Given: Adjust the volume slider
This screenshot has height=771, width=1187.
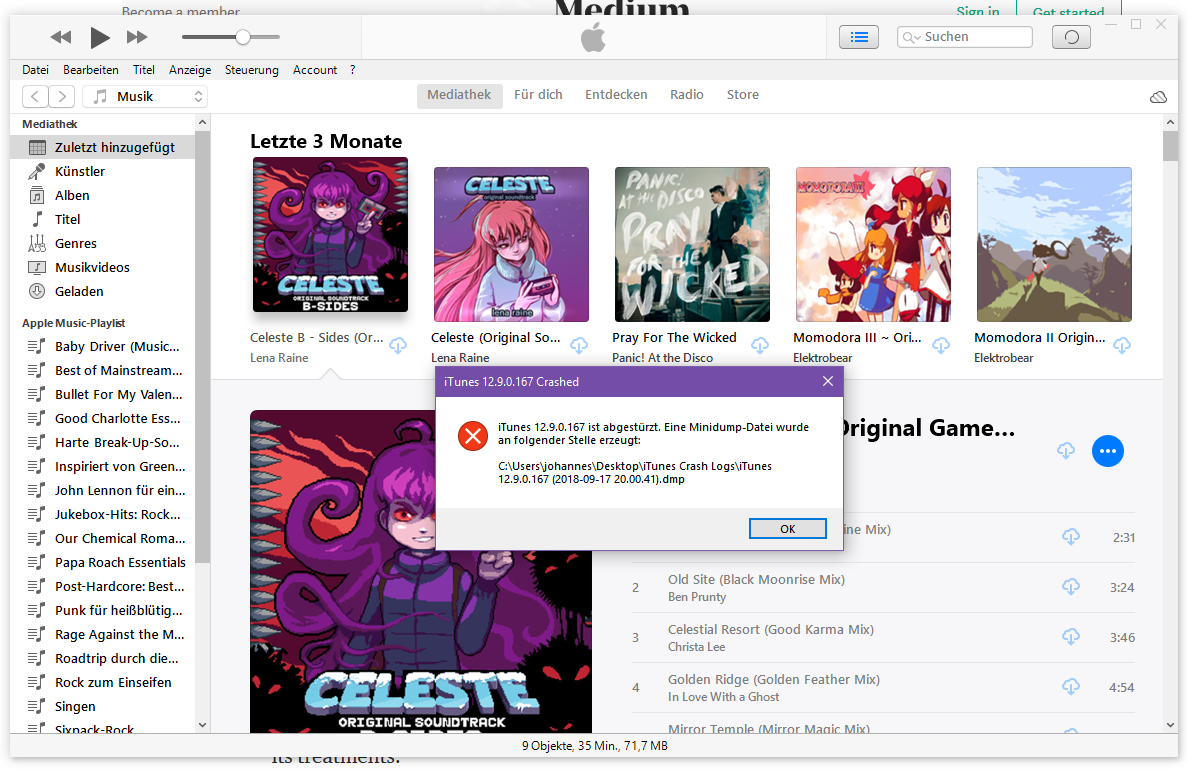Looking at the screenshot, I should pos(242,37).
